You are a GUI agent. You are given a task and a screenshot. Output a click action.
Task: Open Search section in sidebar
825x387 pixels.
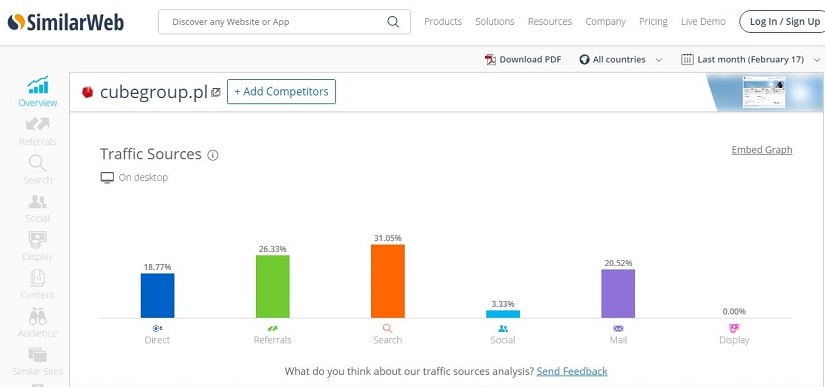(x=37, y=170)
